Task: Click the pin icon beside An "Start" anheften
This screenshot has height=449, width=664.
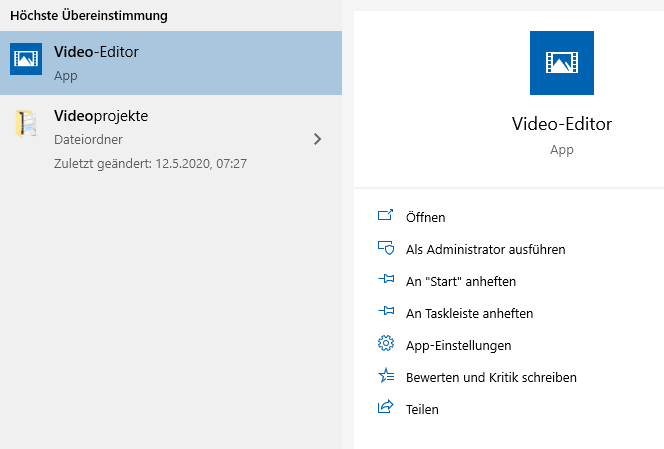Action: coord(386,279)
